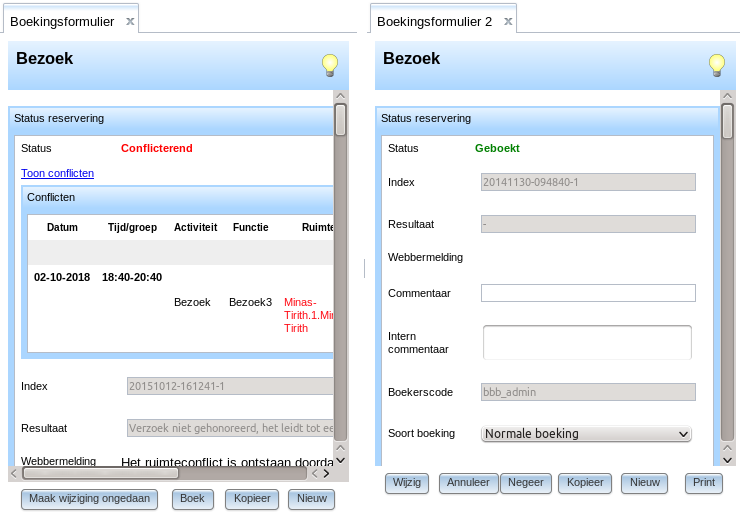Click left form vertical scrollbar up arrow
The width and height of the screenshot is (740, 516).
click(x=341, y=96)
